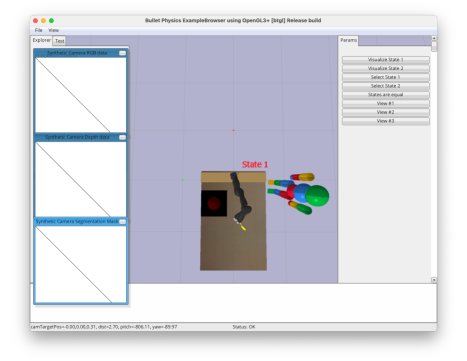Screen dimensions: 467x361
Task: Click the robot arm on the table
Action: (241, 197)
